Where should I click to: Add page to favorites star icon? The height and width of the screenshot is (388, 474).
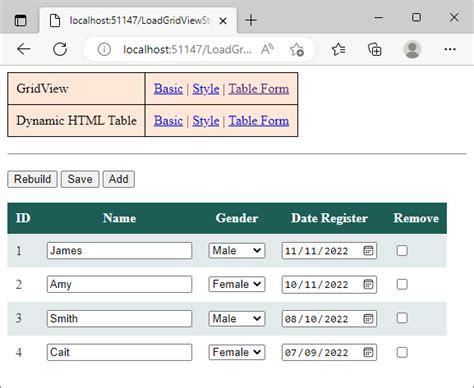[x=296, y=50]
